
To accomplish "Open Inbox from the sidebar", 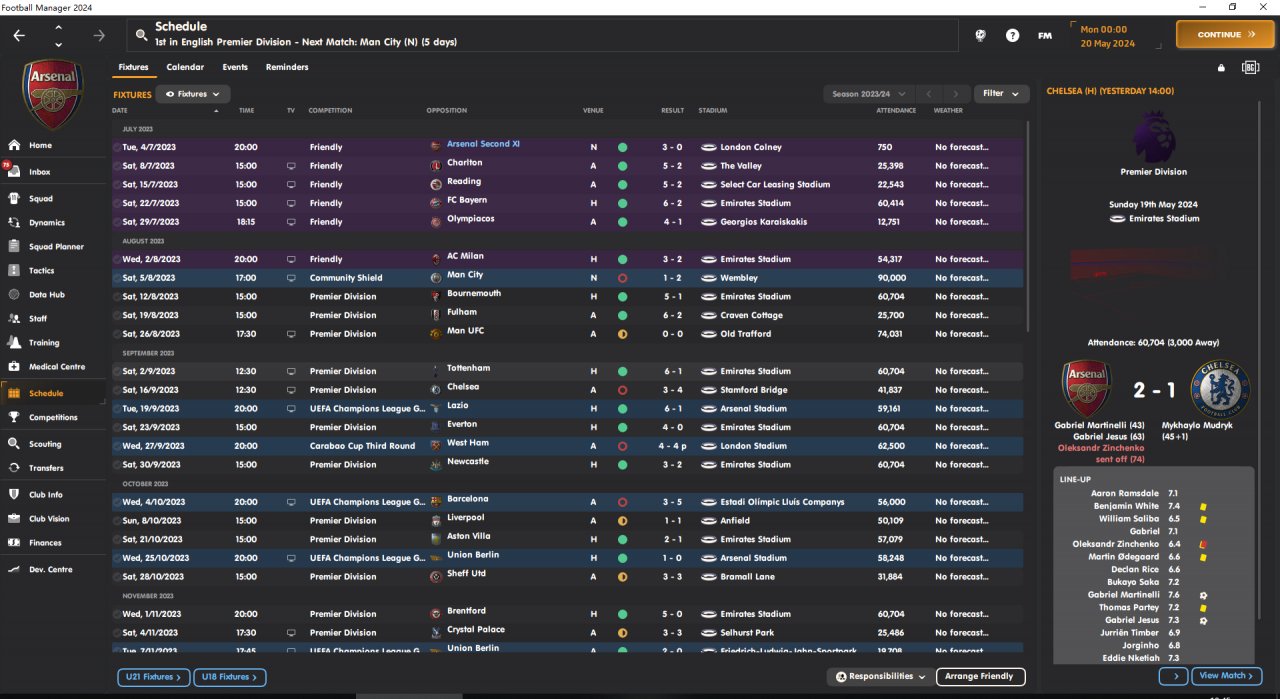I will (40, 172).
